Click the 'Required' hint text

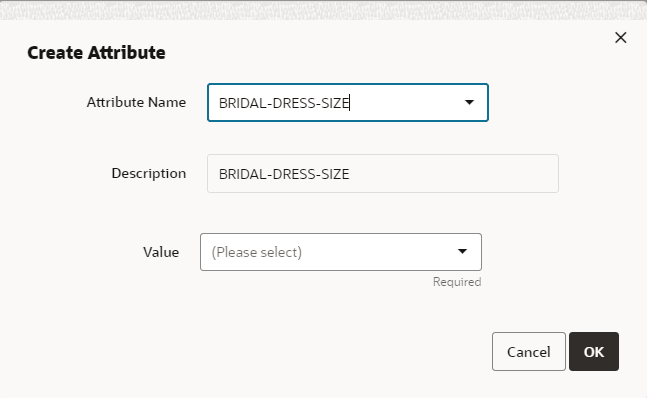click(457, 282)
